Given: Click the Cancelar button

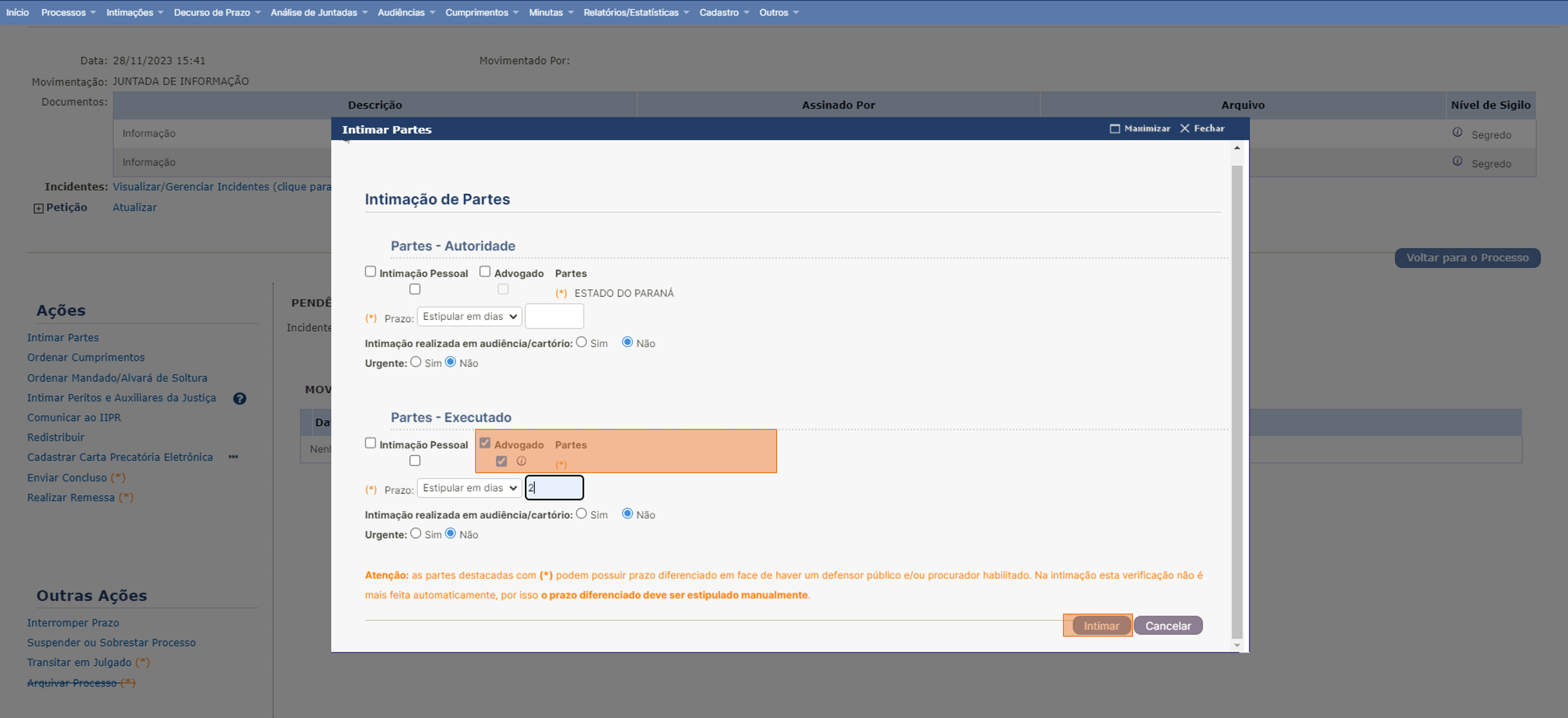Looking at the screenshot, I should (x=1167, y=626).
